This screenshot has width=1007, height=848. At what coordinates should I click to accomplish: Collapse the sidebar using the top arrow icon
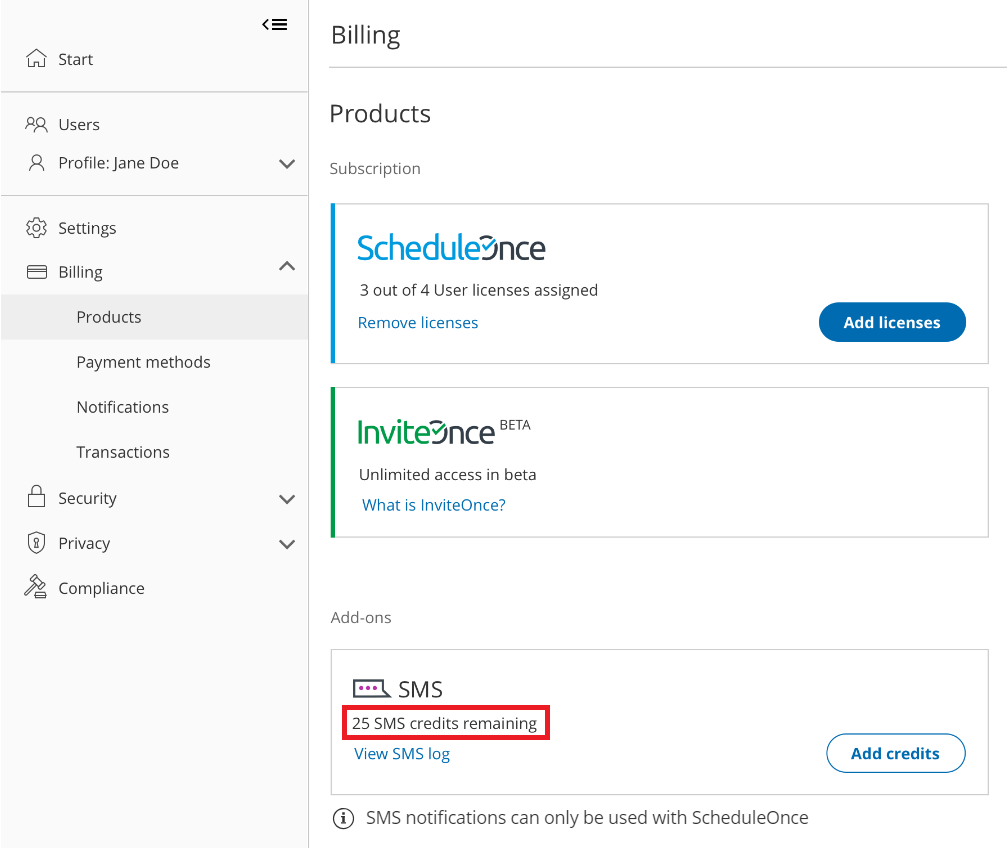(x=275, y=25)
